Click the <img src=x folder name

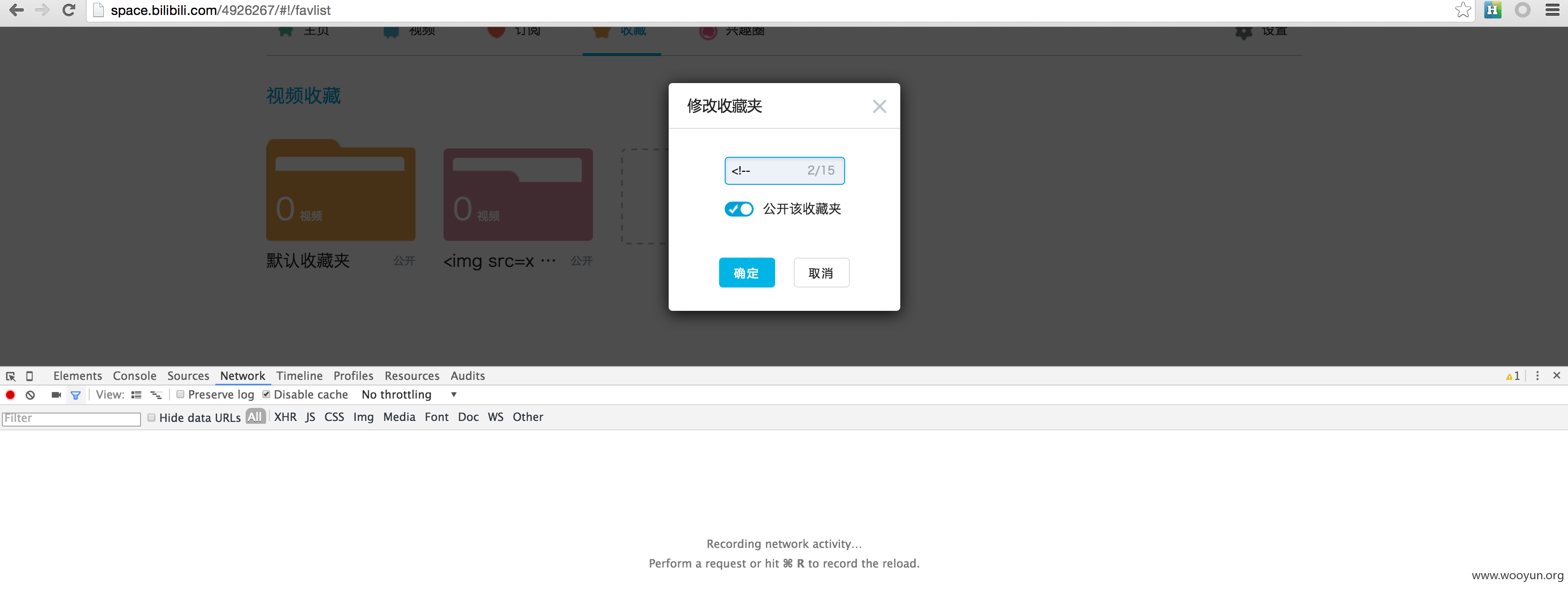click(x=499, y=261)
